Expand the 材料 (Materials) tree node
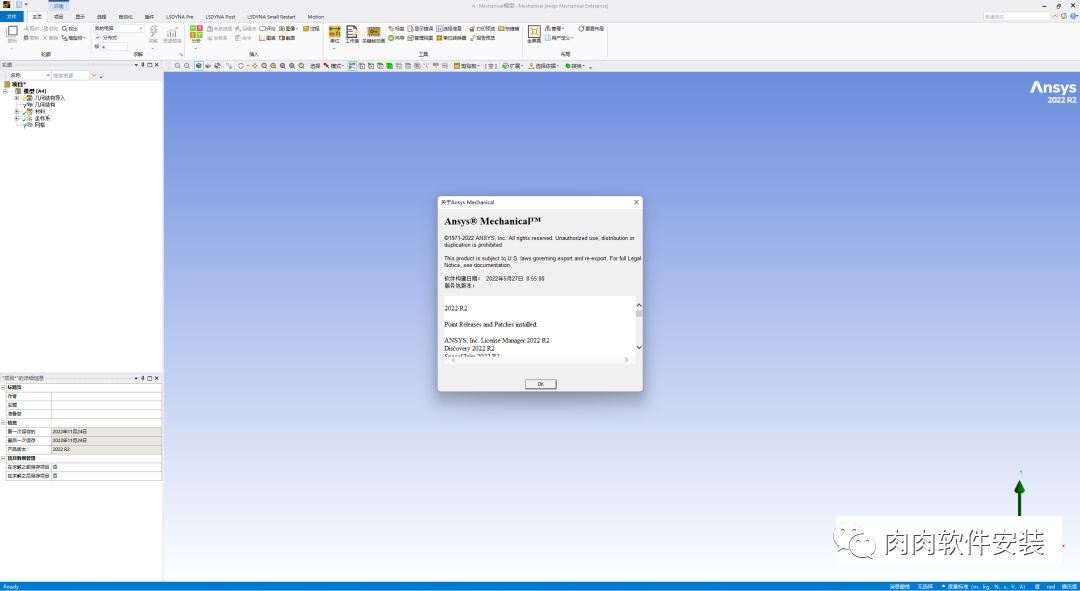The width and height of the screenshot is (1080, 591). coord(17,112)
